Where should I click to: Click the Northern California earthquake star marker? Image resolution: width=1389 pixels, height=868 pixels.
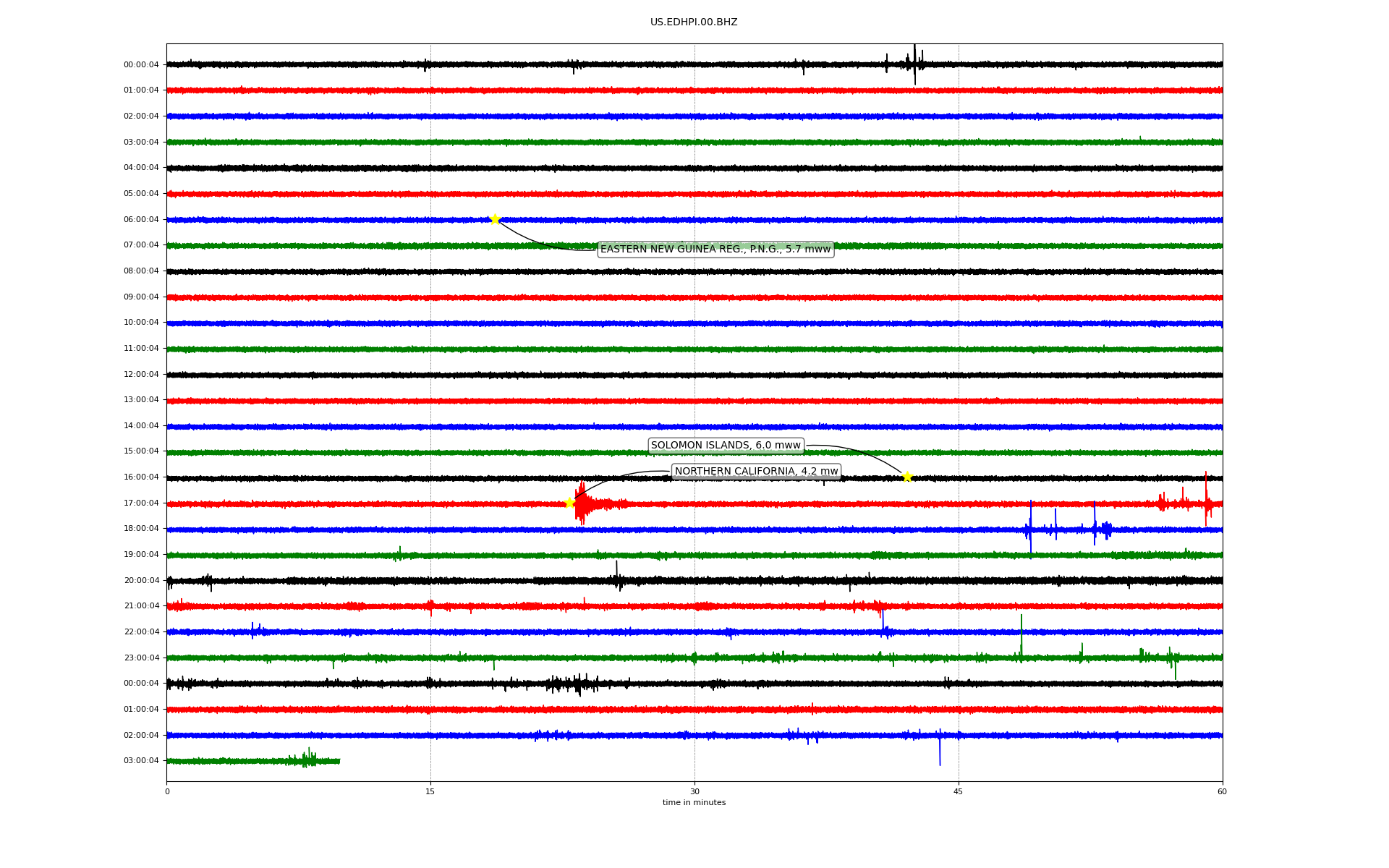[569, 503]
